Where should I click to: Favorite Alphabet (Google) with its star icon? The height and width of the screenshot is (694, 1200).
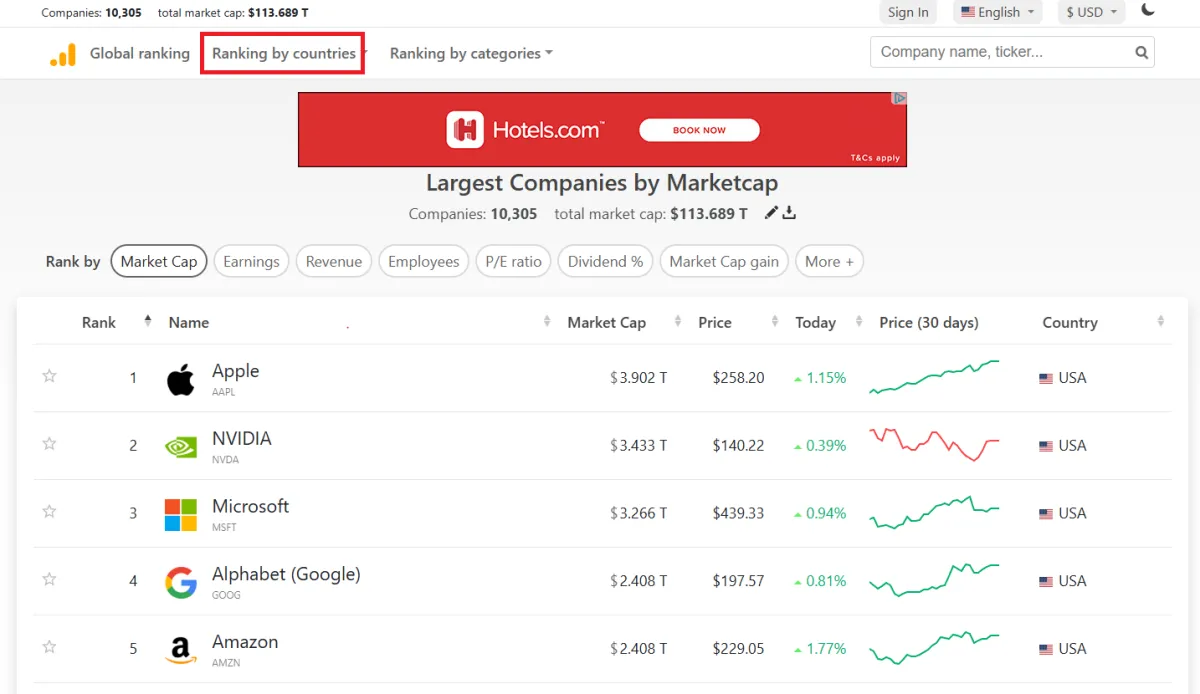49,579
